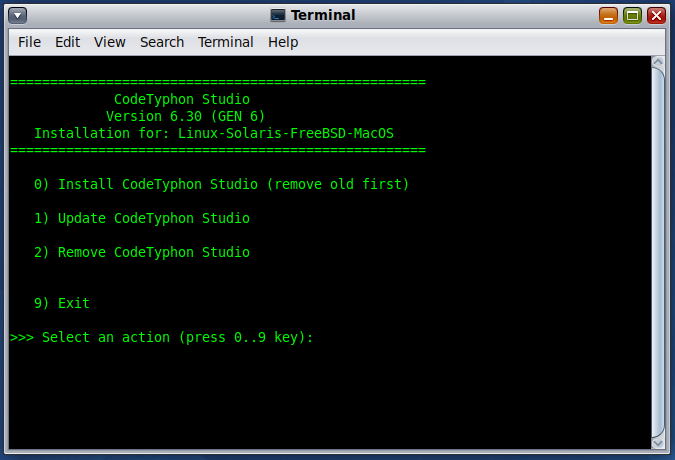Open the View menu
The image size is (675, 460).
click(x=109, y=42)
